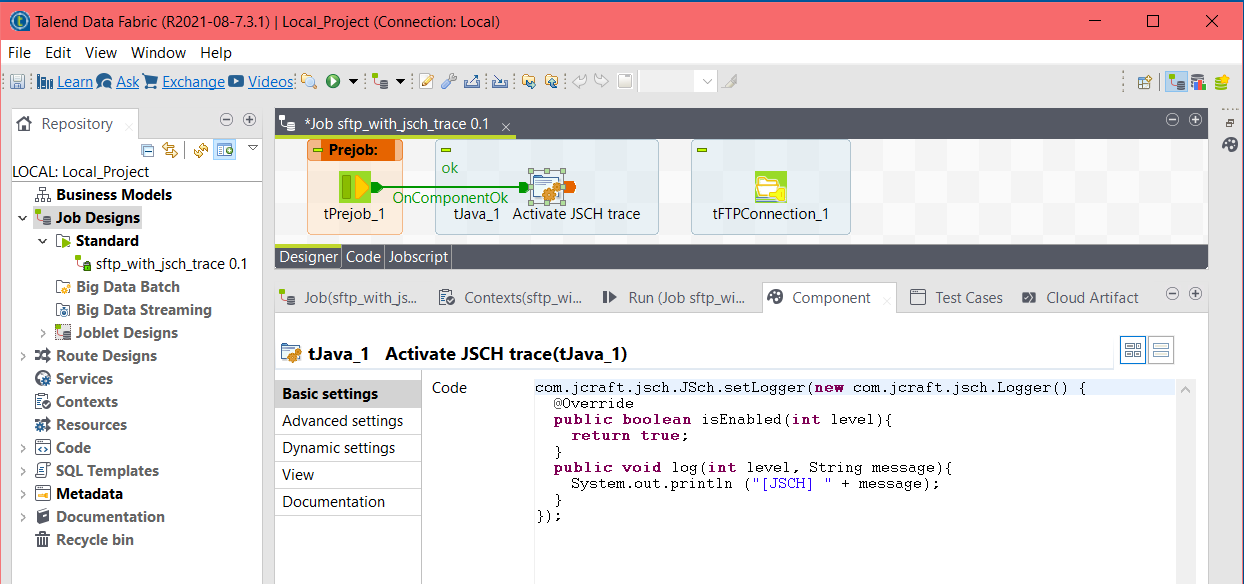Open the File menu
Image resolution: width=1244 pixels, height=584 pixels.
[19, 53]
